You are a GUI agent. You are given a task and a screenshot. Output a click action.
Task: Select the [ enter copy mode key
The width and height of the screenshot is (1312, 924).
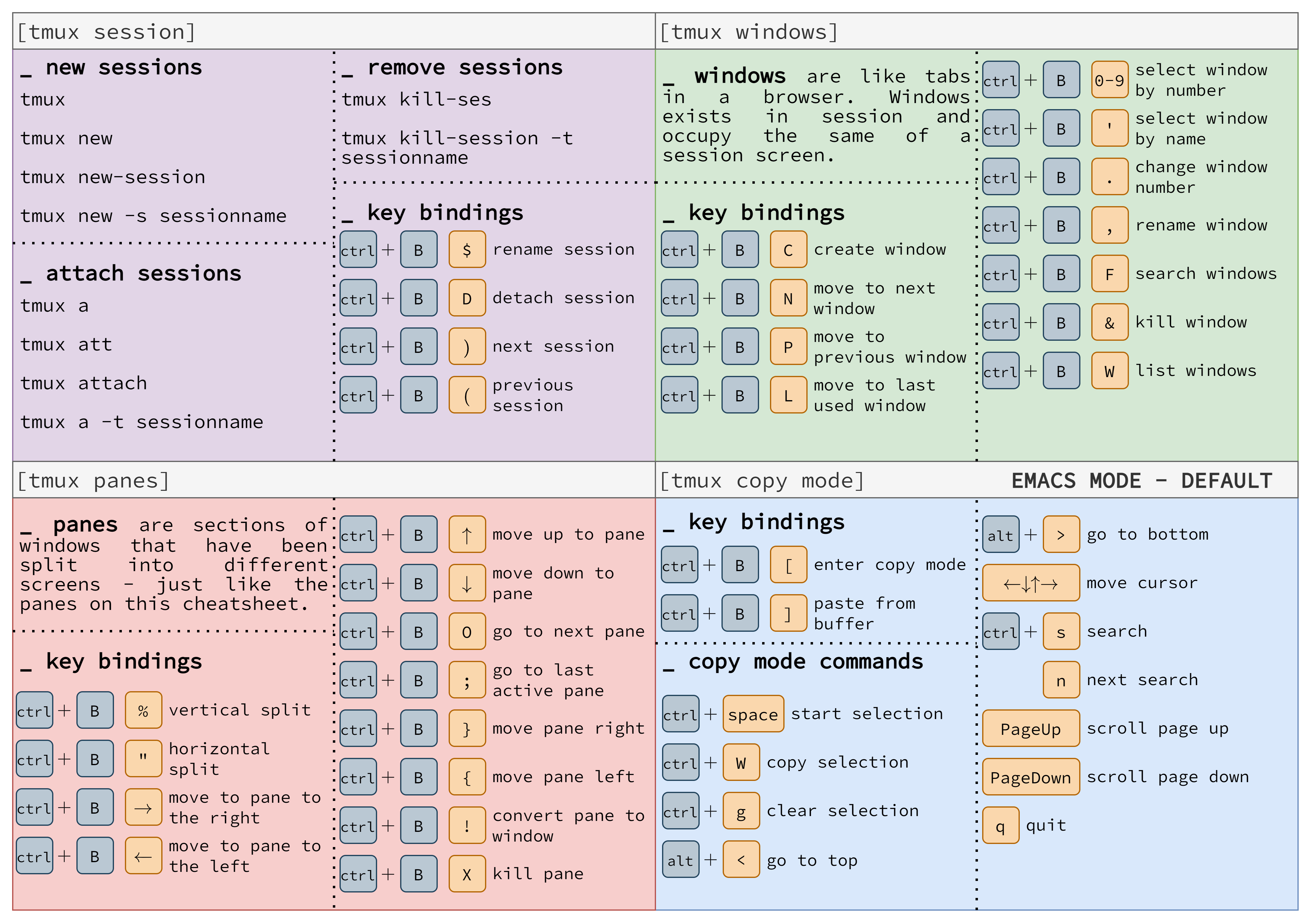(x=788, y=564)
